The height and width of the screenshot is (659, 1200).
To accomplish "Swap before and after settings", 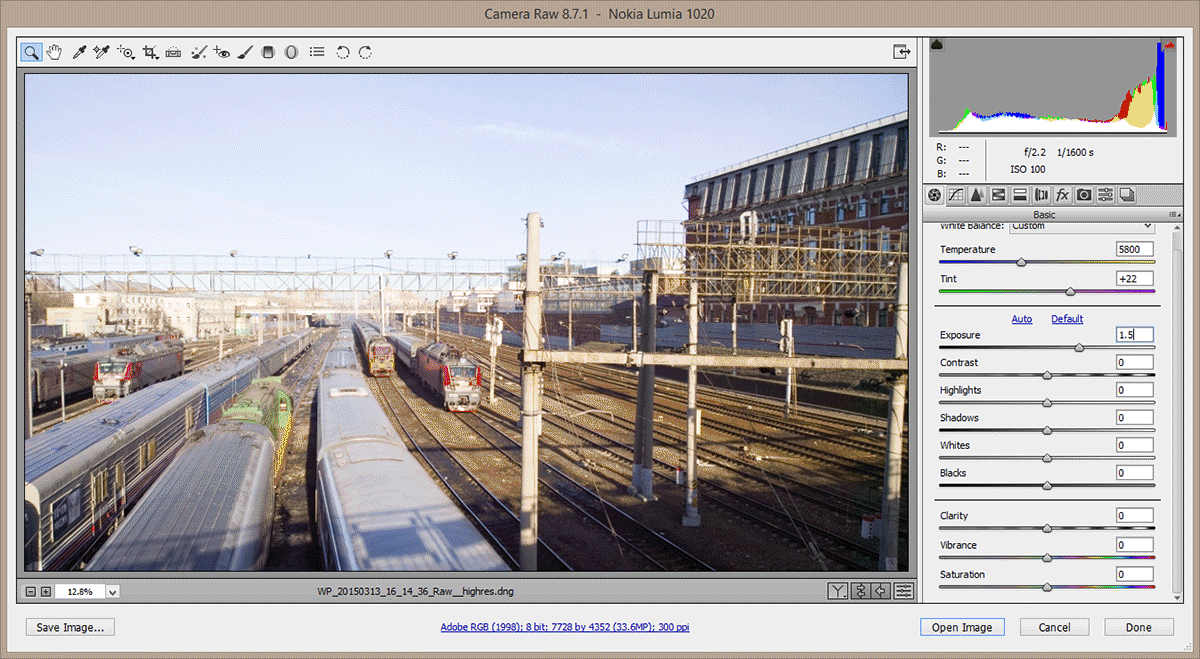I will point(860,591).
